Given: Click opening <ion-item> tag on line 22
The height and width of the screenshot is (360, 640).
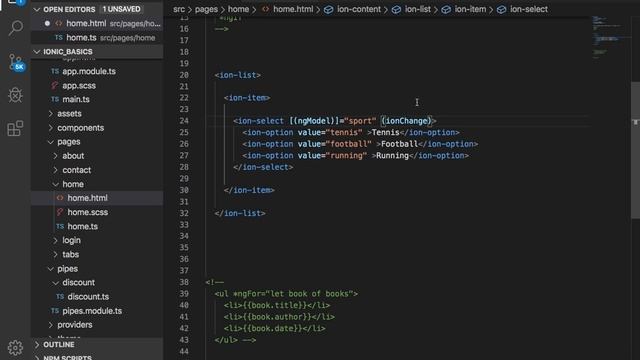Looking at the screenshot, I should tap(247, 98).
